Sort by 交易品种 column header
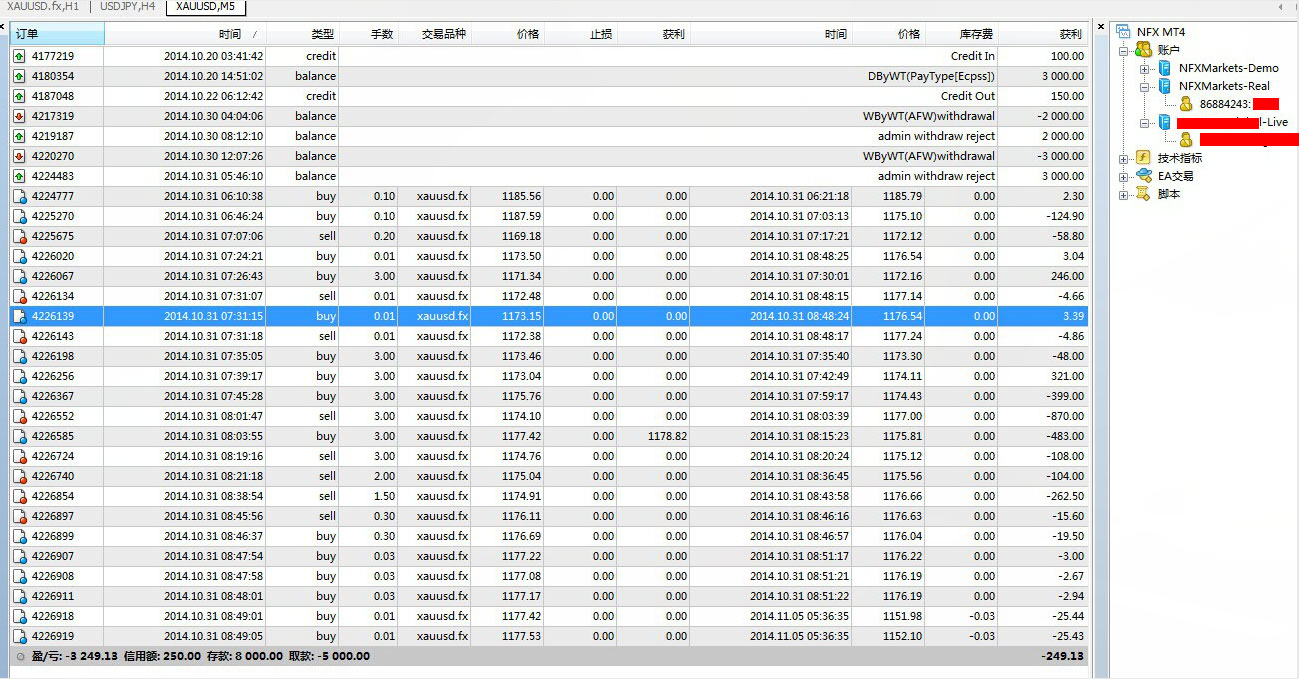The image size is (1299, 679). (433, 34)
